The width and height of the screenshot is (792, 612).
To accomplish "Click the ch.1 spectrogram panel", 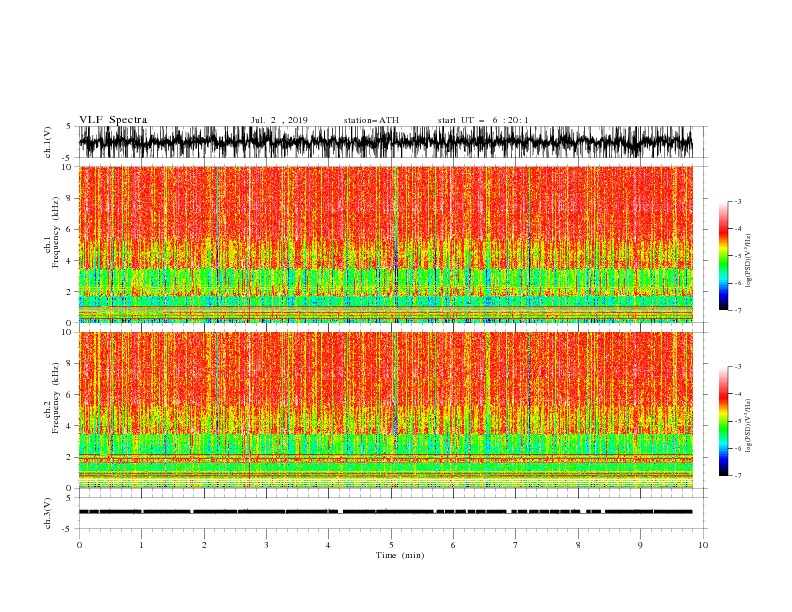I will 385,244.
